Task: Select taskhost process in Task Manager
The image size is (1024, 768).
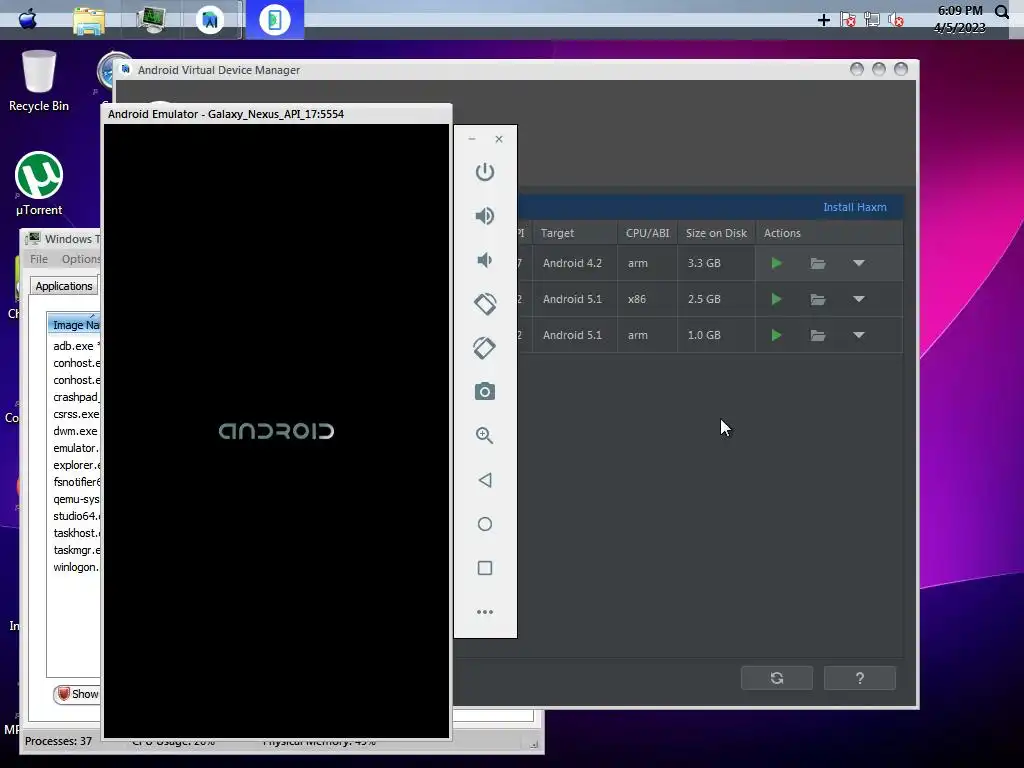Action: 76,533
